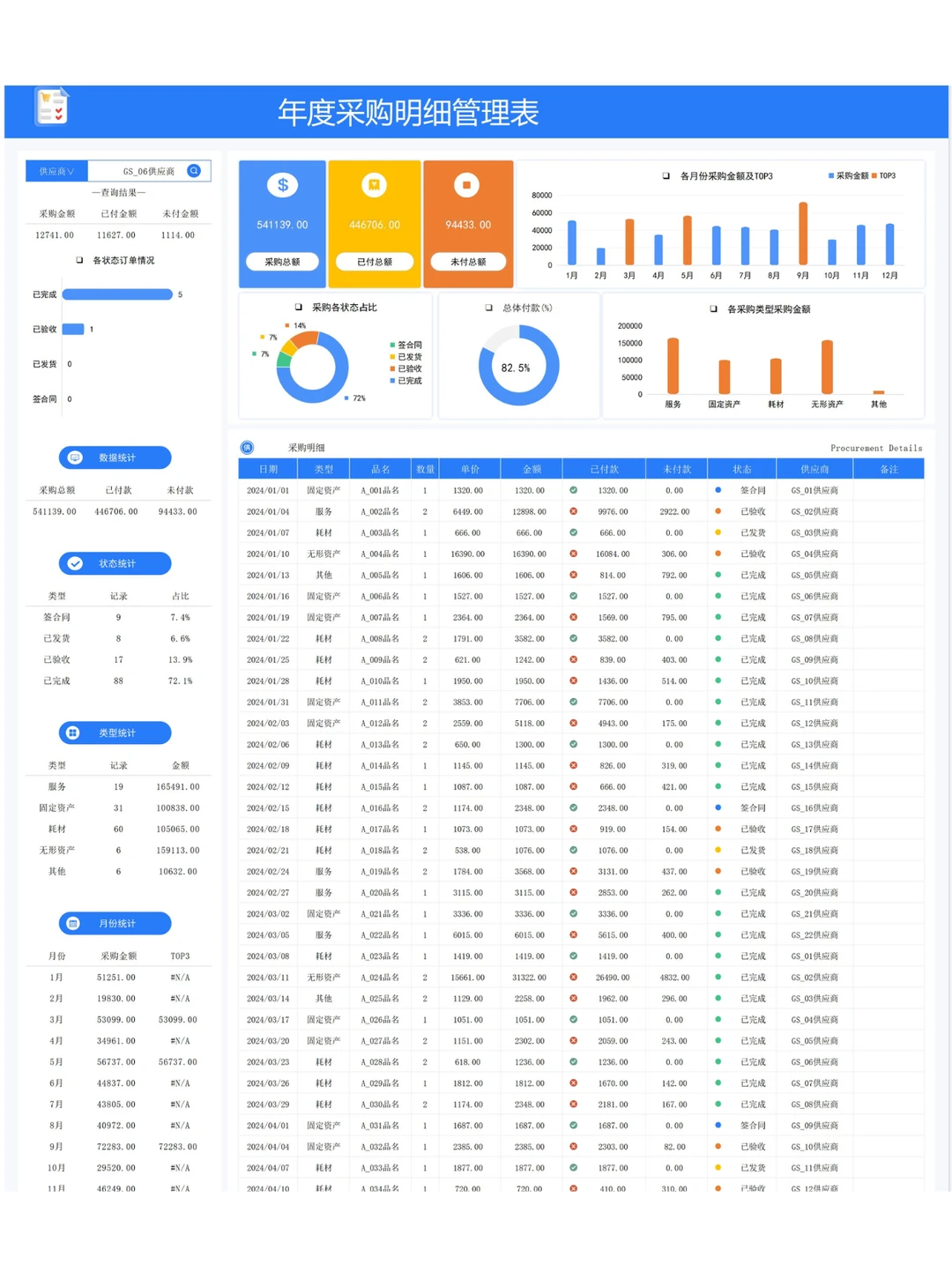Click blue status dot in A_031品名 row
The image size is (952, 1272).
pos(718,1125)
